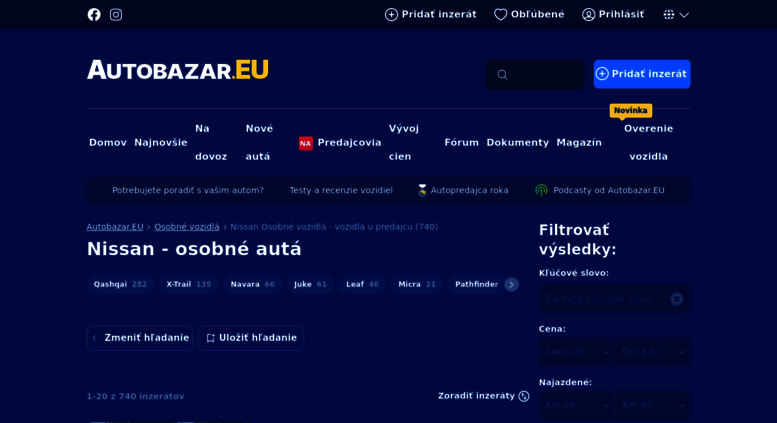
Task: Open the Na dovoz menu item
Action: pos(211,143)
